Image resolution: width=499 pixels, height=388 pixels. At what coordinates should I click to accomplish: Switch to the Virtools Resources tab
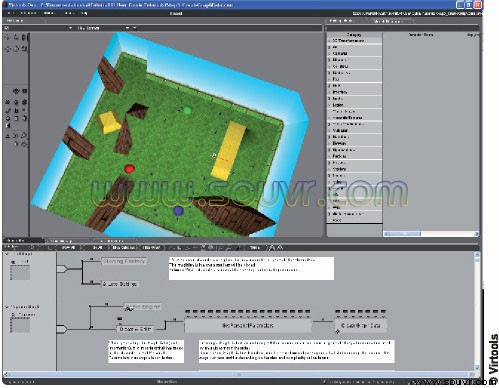388,21
